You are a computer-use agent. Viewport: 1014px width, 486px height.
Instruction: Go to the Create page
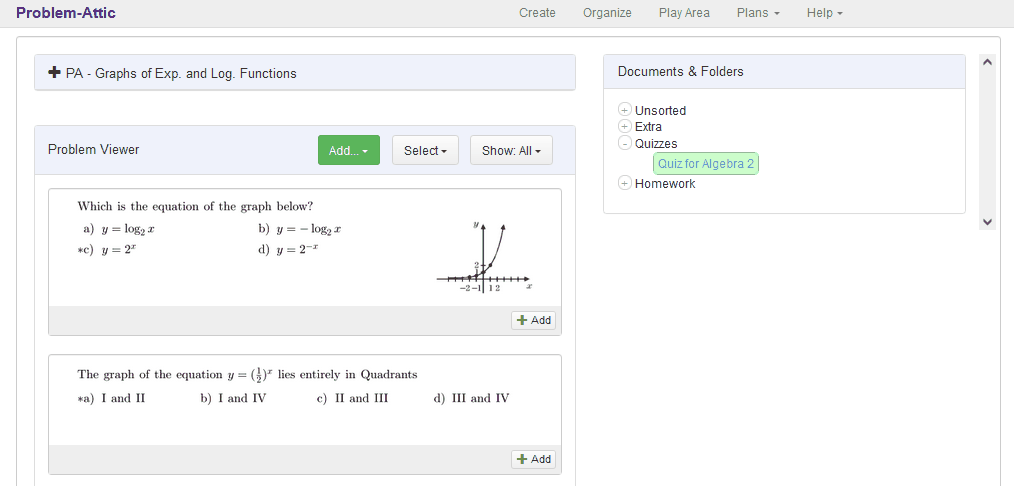click(537, 13)
